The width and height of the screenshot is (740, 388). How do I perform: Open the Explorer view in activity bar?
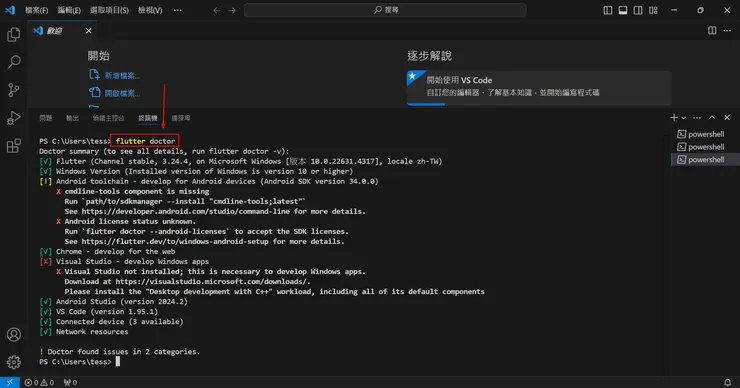tap(14, 34)
